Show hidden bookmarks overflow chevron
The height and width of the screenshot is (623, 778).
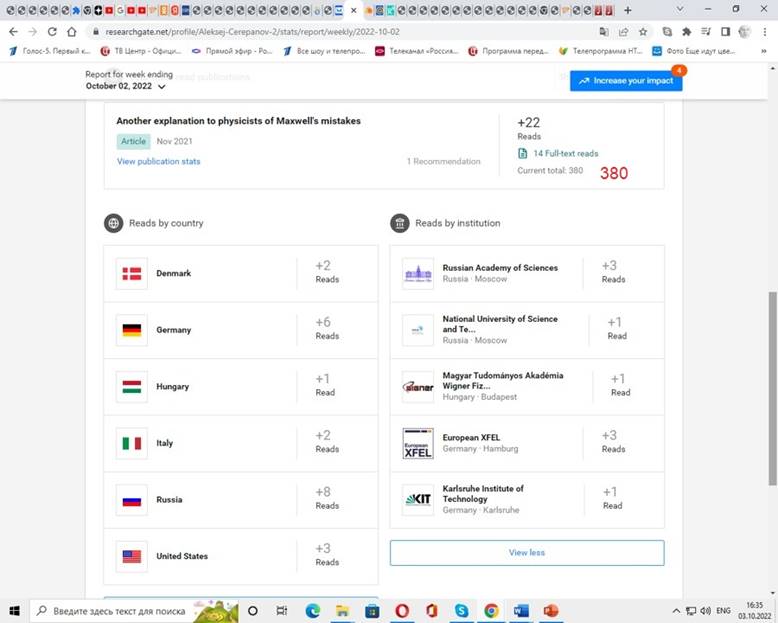click(x=764, y=51)
